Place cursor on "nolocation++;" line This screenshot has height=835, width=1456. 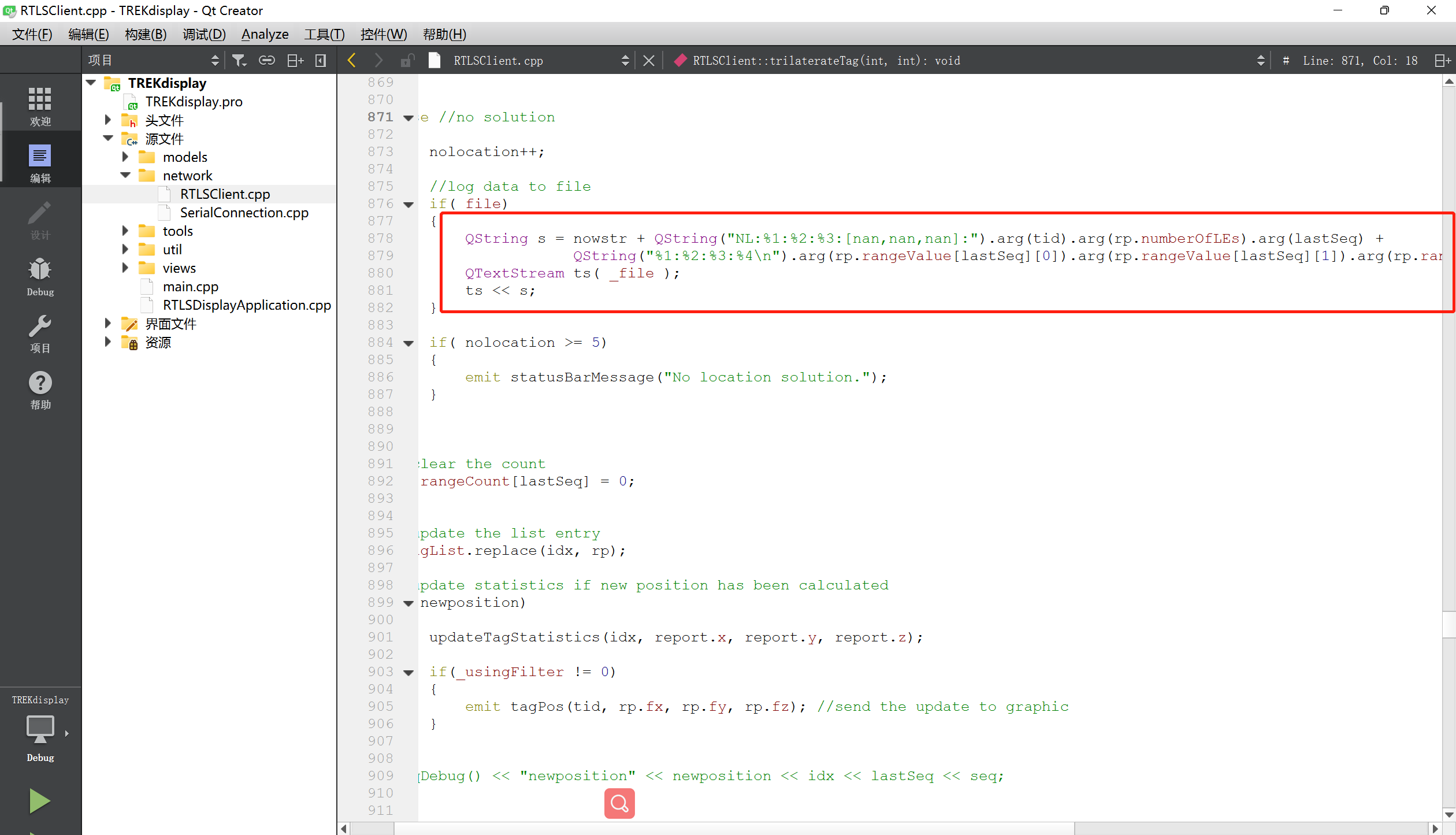pos(486,151)
